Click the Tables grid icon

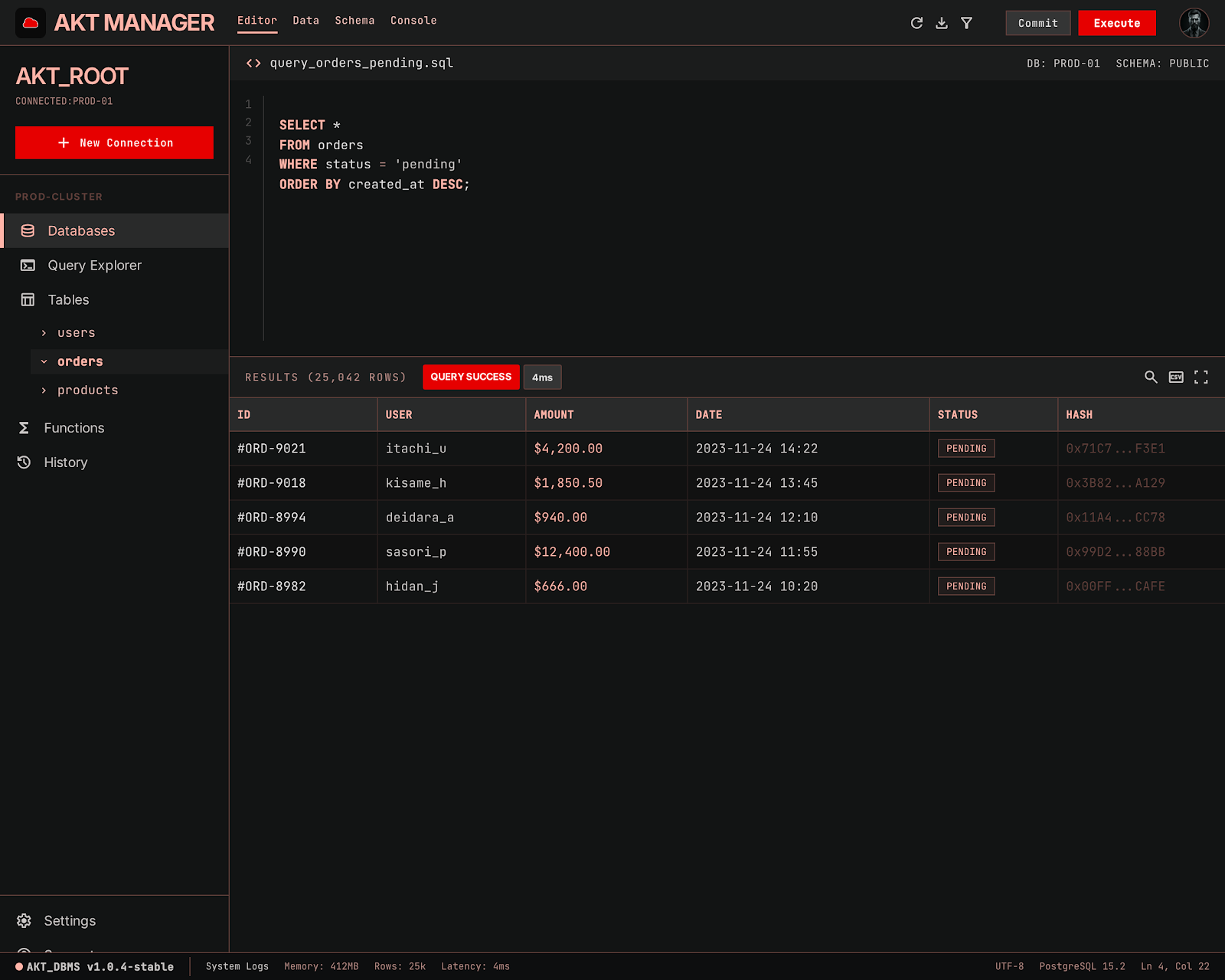[28, 299]
